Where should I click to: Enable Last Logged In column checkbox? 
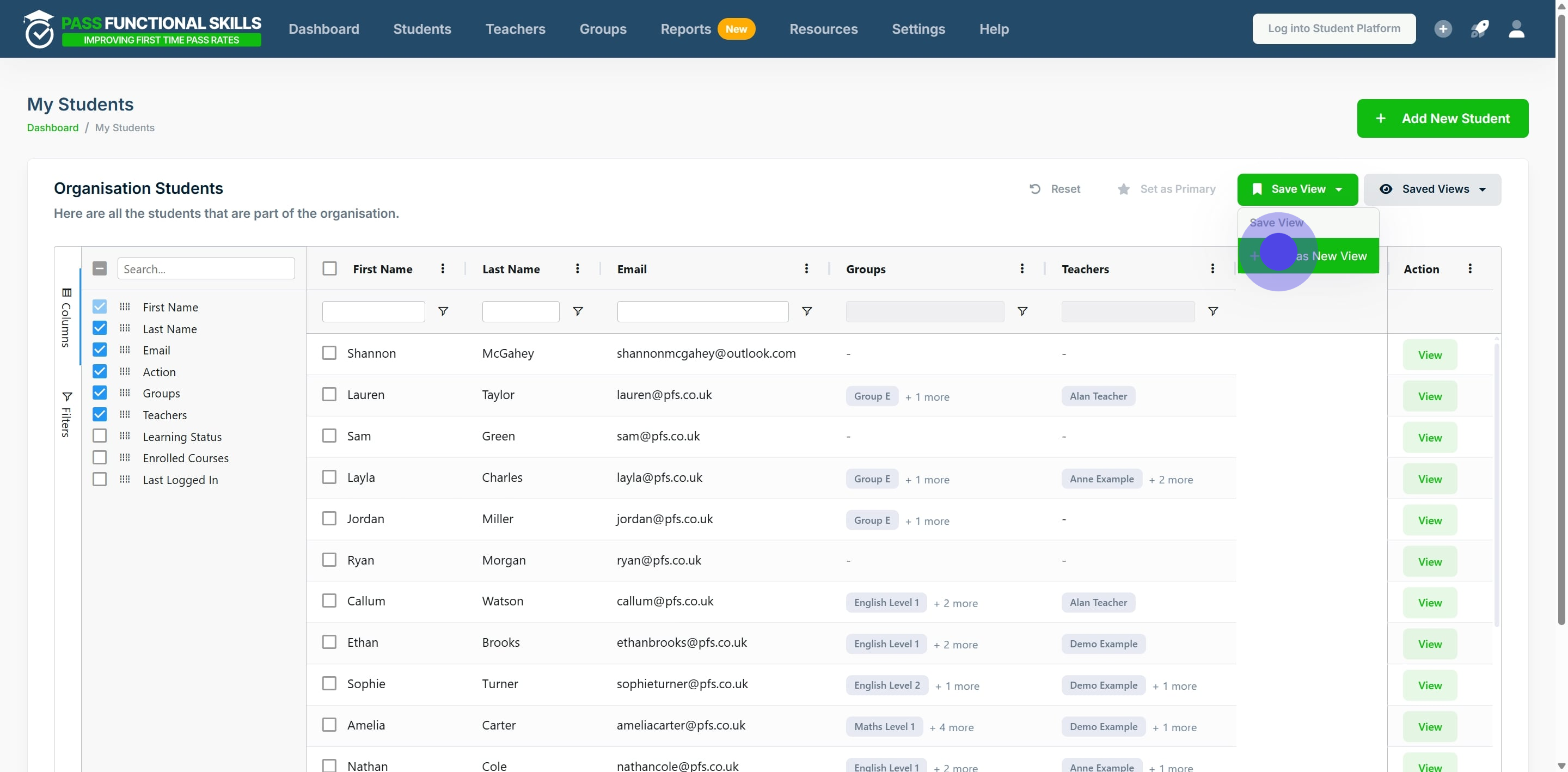[x=99, y=479]
